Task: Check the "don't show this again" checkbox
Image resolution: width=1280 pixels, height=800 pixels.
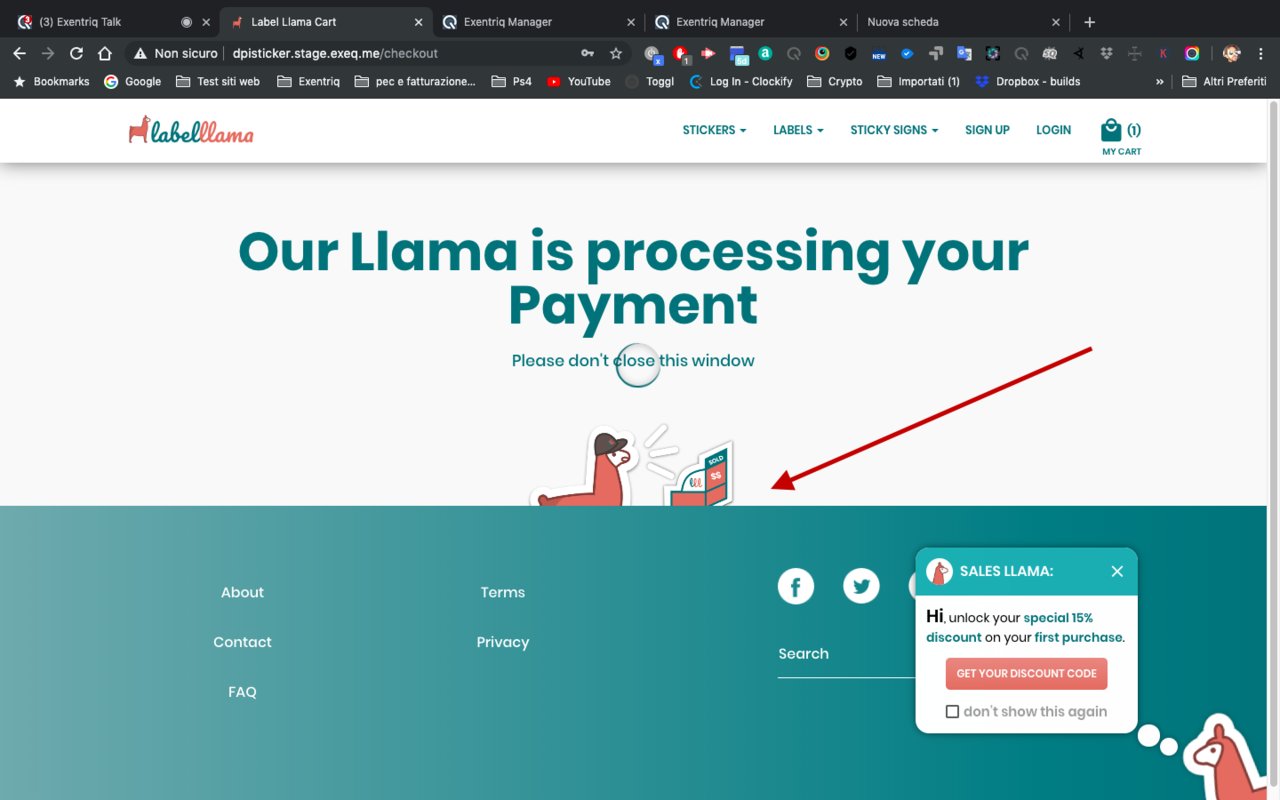Action: pos(952,712)
